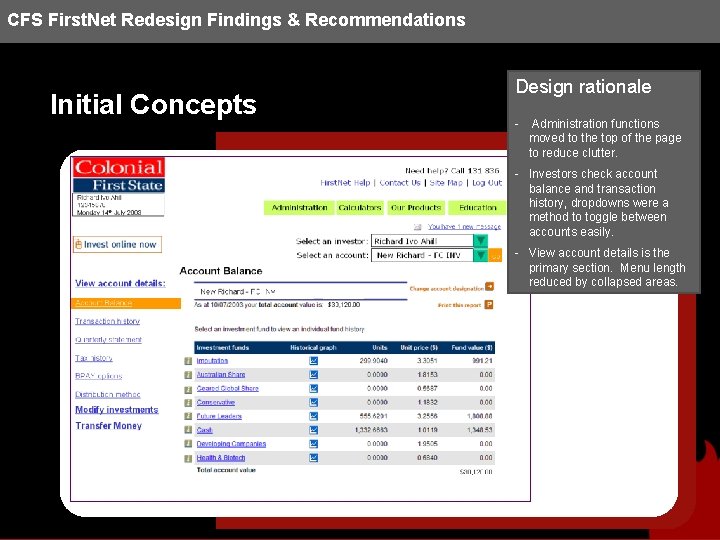
Task: Open the Select an account dropdown arrow
Action: click(x=480, y=255)
